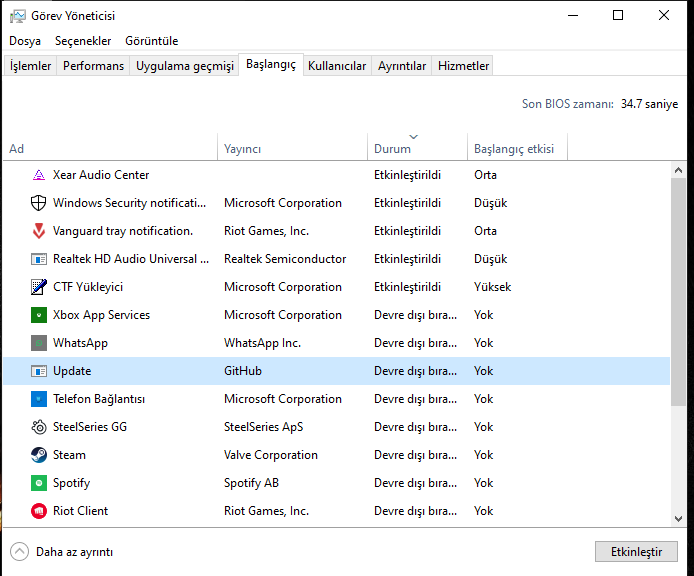Open the Dosya menu
The height and width of the screenshot is (576, 694).
(x=25, y=41)
